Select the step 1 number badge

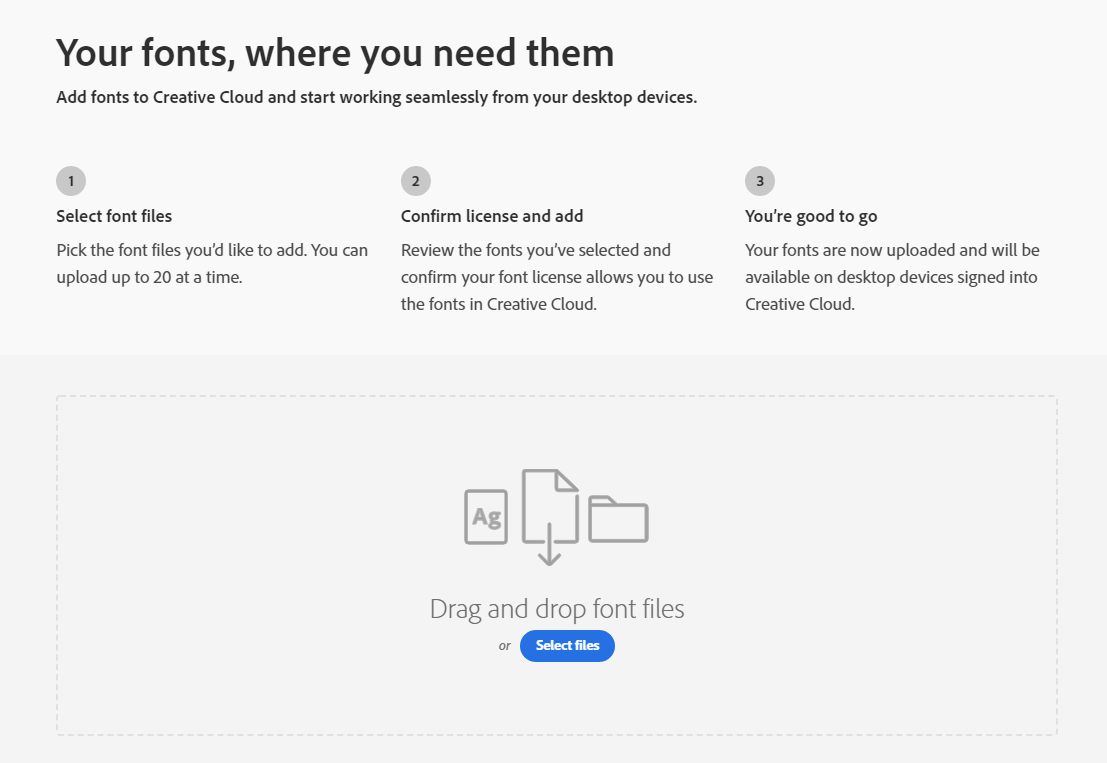coord(70,180)
